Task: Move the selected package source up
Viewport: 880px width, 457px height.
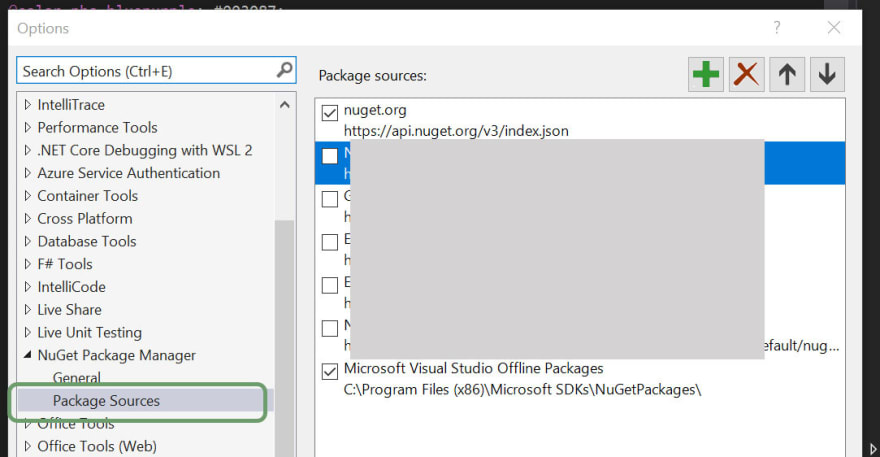Action: pos(787,74)
